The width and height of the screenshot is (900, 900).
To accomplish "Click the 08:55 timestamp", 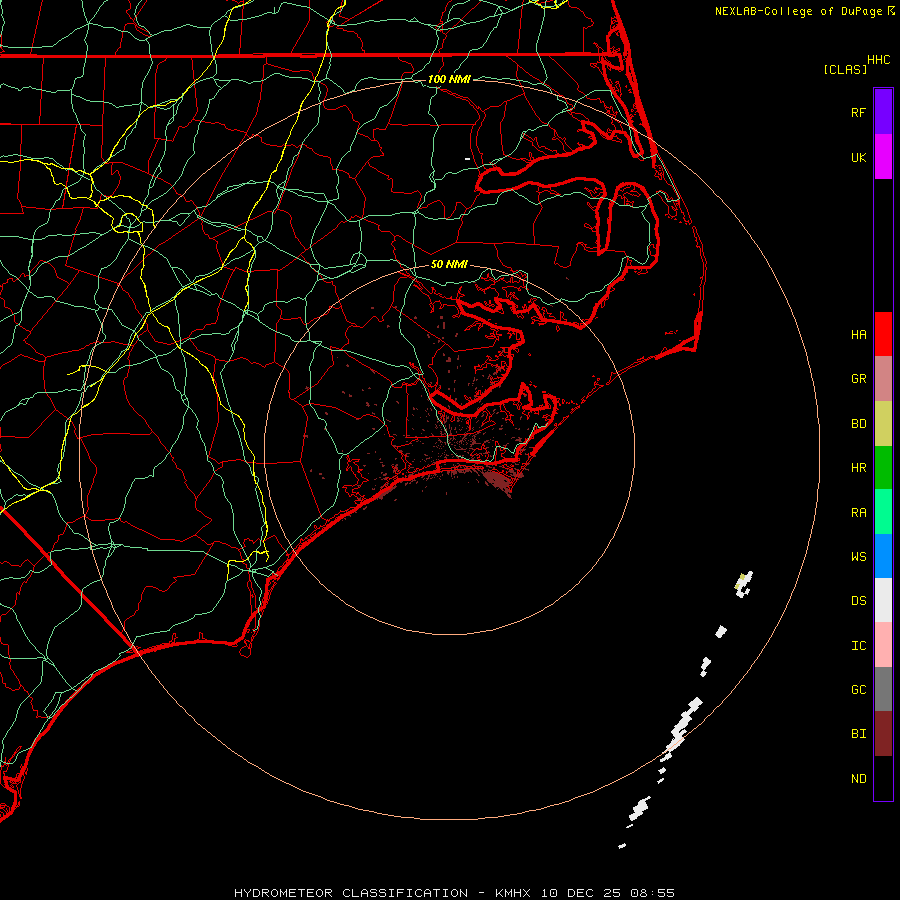I will pyautogui.click(x=652, y=893).
